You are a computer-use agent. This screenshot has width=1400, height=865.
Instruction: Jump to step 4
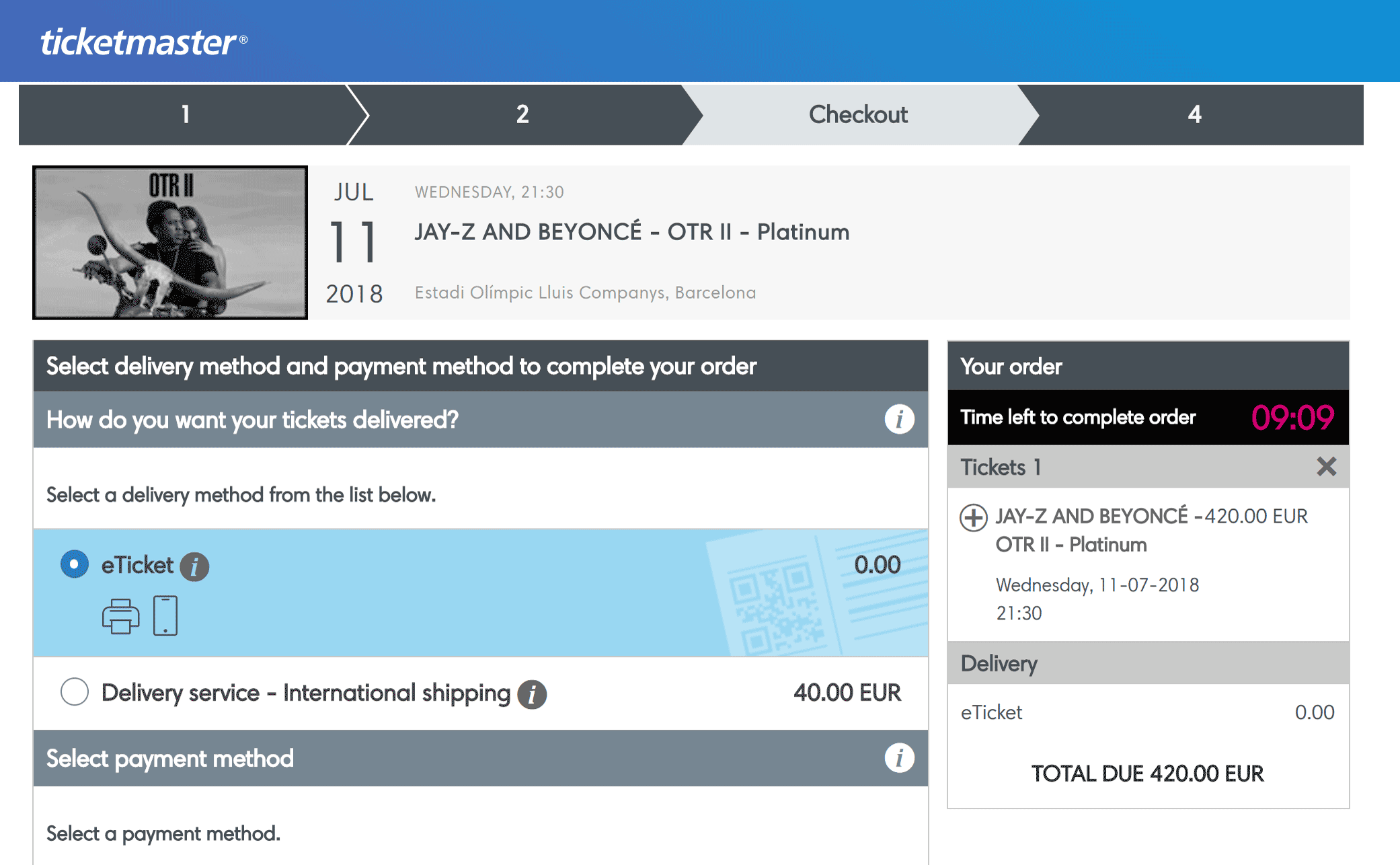pyautogui.click(x=1194, y=114)
